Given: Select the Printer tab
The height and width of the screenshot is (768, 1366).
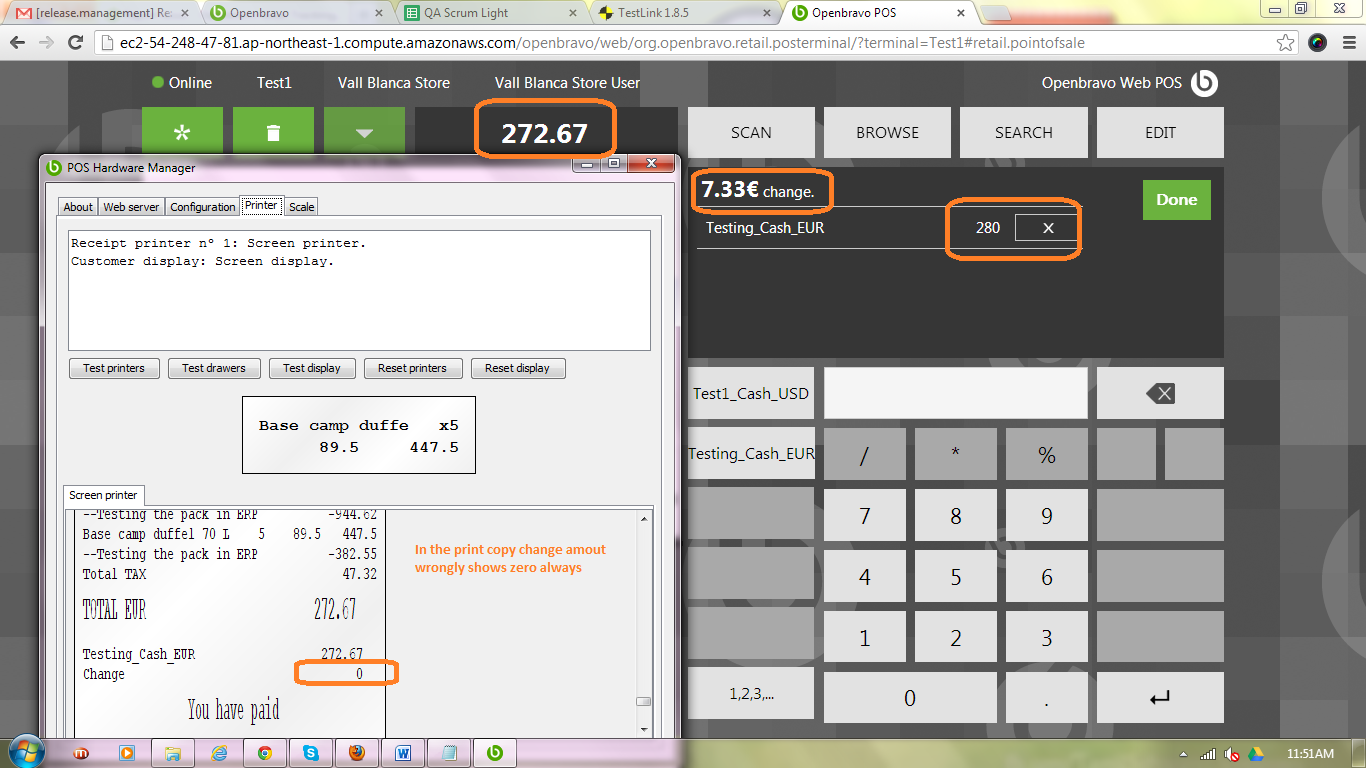Looking at the screenshot, I should [262, 205].
